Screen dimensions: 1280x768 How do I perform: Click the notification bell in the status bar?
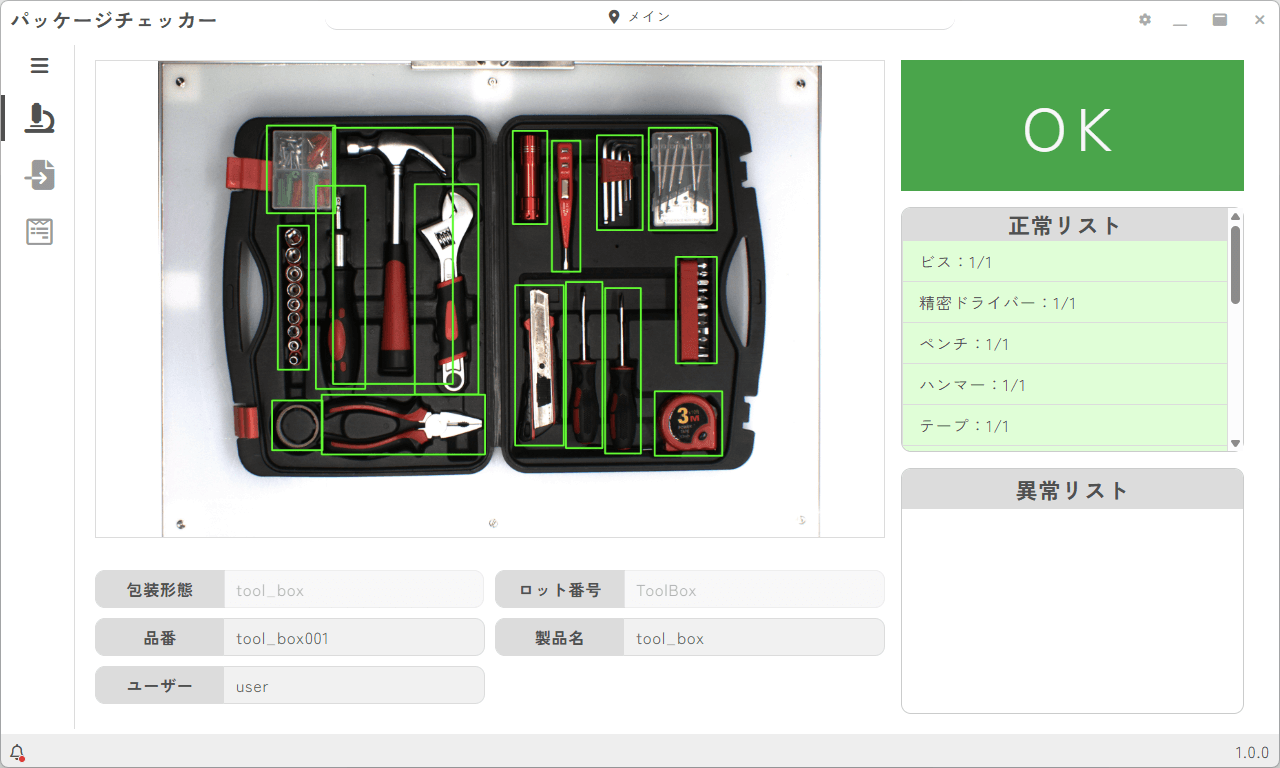point(15,751)
